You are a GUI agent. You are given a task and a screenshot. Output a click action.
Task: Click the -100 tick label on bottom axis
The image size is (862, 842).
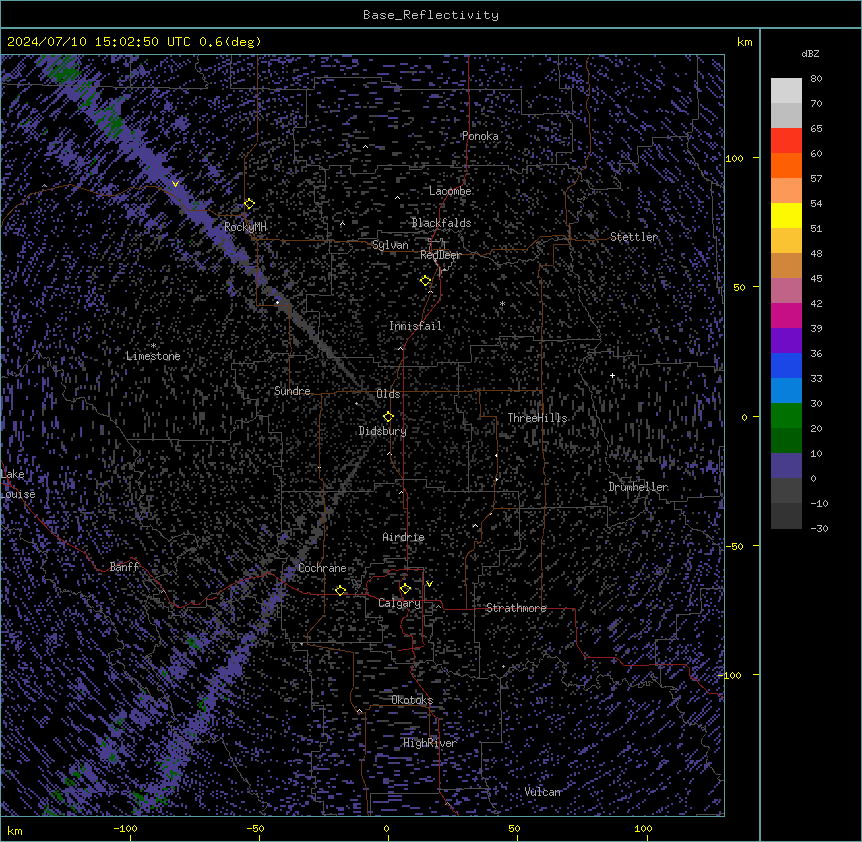pyautogui.click(x=125, y=828)
